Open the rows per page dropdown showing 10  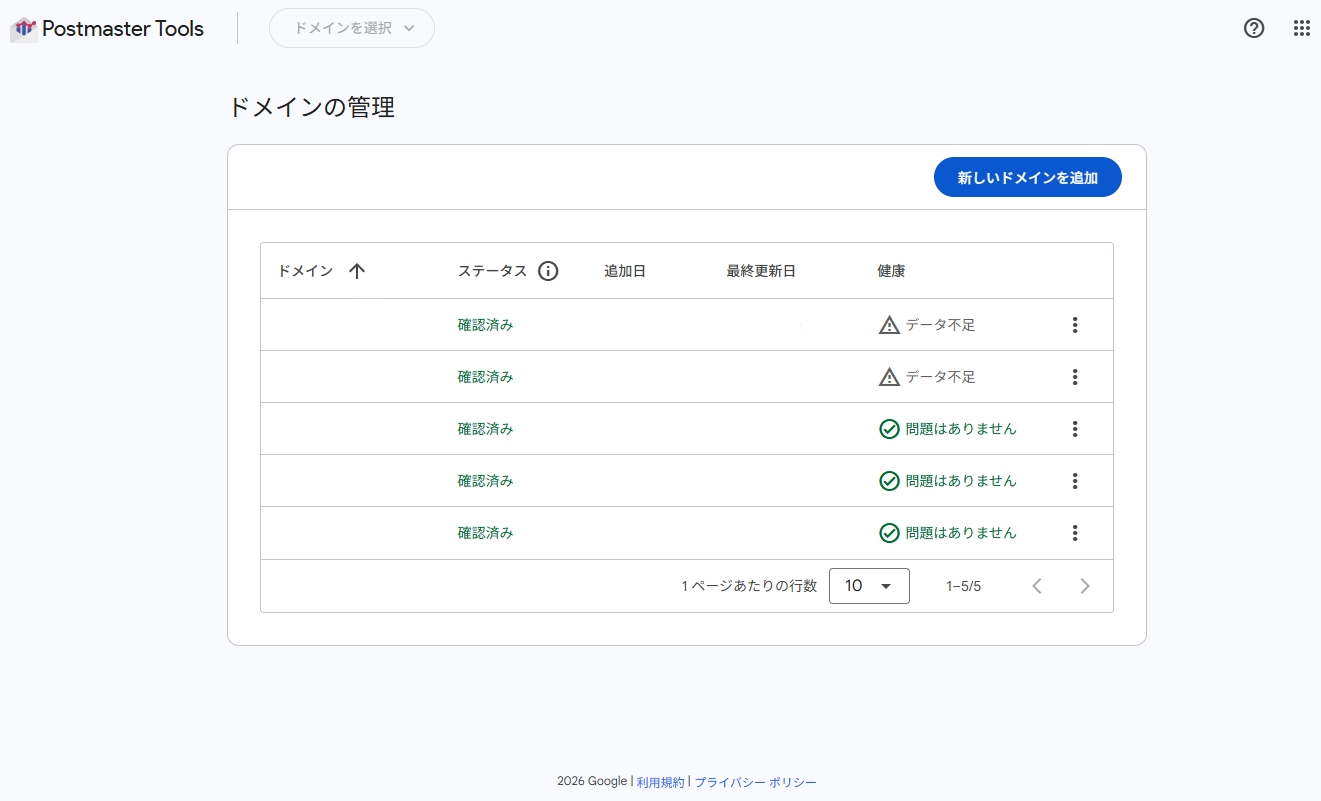(869, 586)
